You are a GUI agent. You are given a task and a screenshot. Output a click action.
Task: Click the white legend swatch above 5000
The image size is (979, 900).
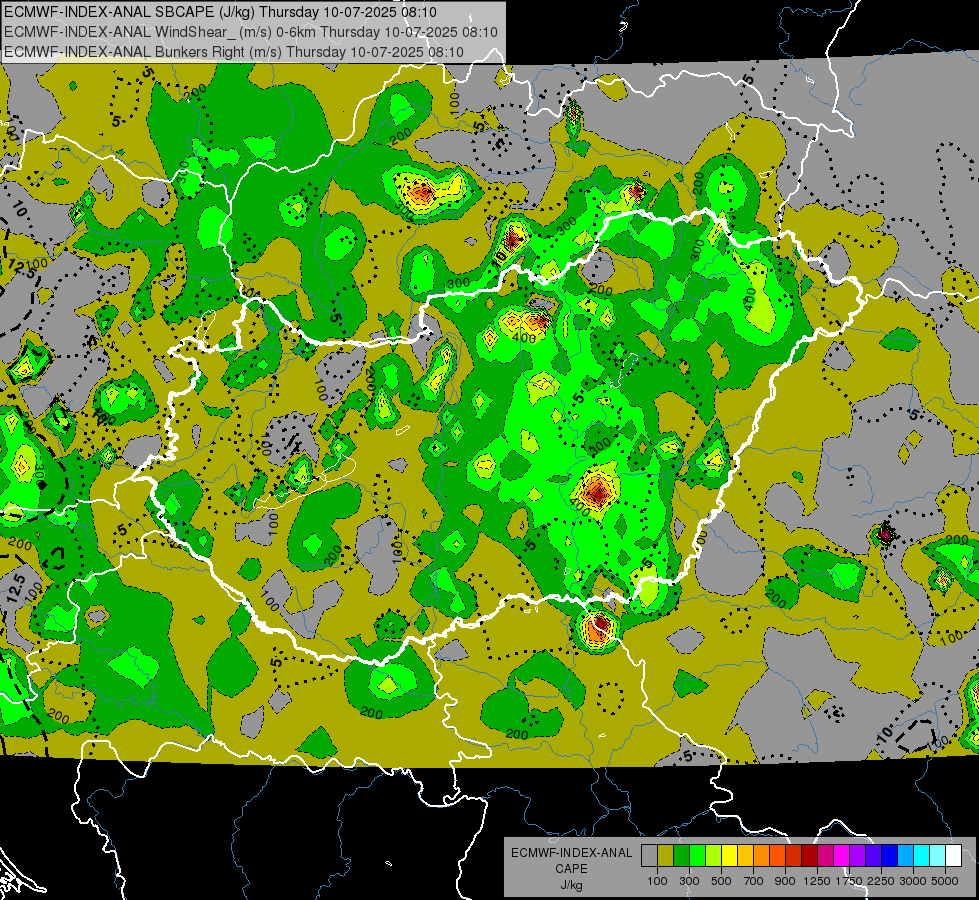click(953, 856)
